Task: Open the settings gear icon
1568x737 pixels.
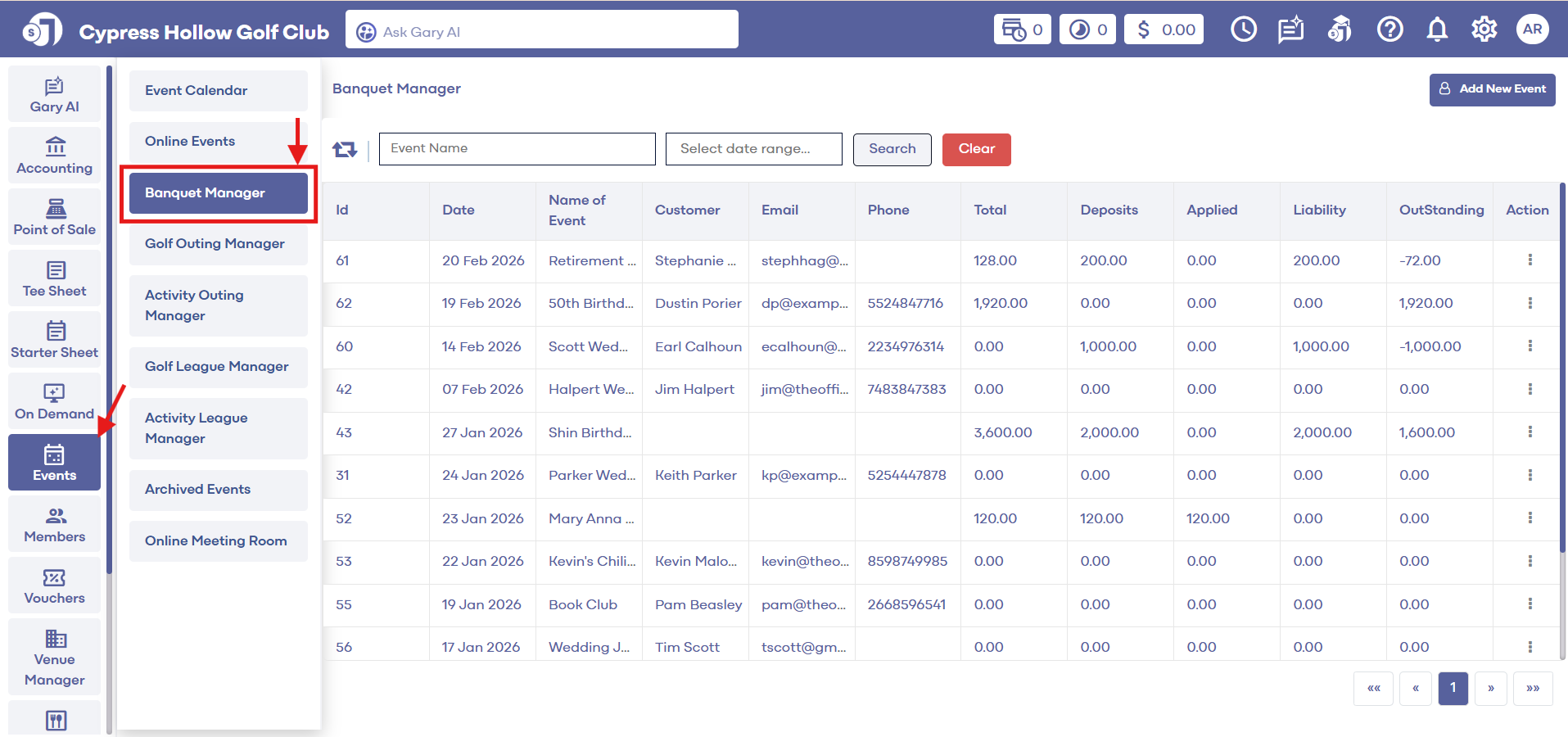Action: click(x=1484, y=30)
